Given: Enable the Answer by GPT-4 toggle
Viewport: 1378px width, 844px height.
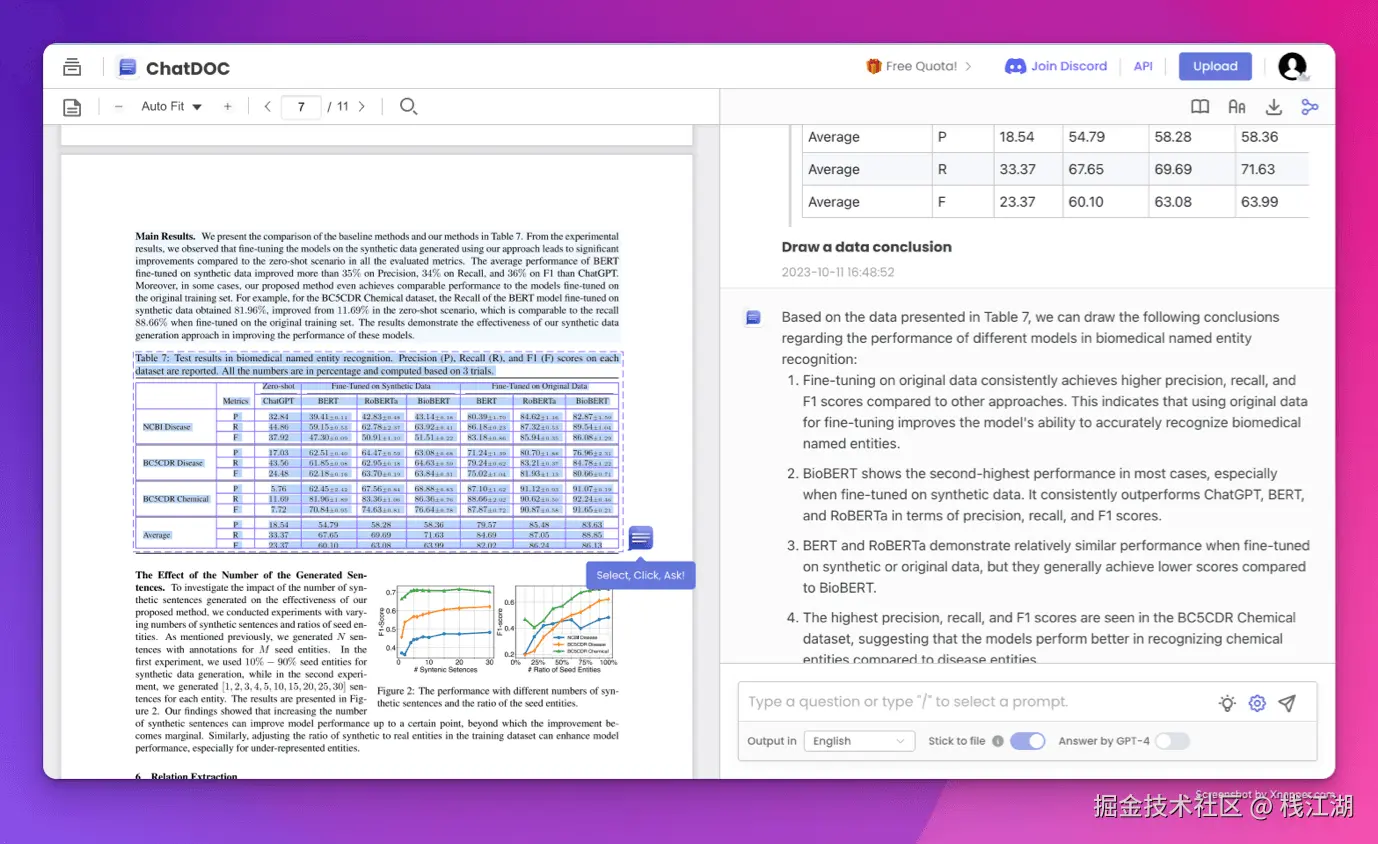Looking at the screenshot, I should (x=1173, y=741).
